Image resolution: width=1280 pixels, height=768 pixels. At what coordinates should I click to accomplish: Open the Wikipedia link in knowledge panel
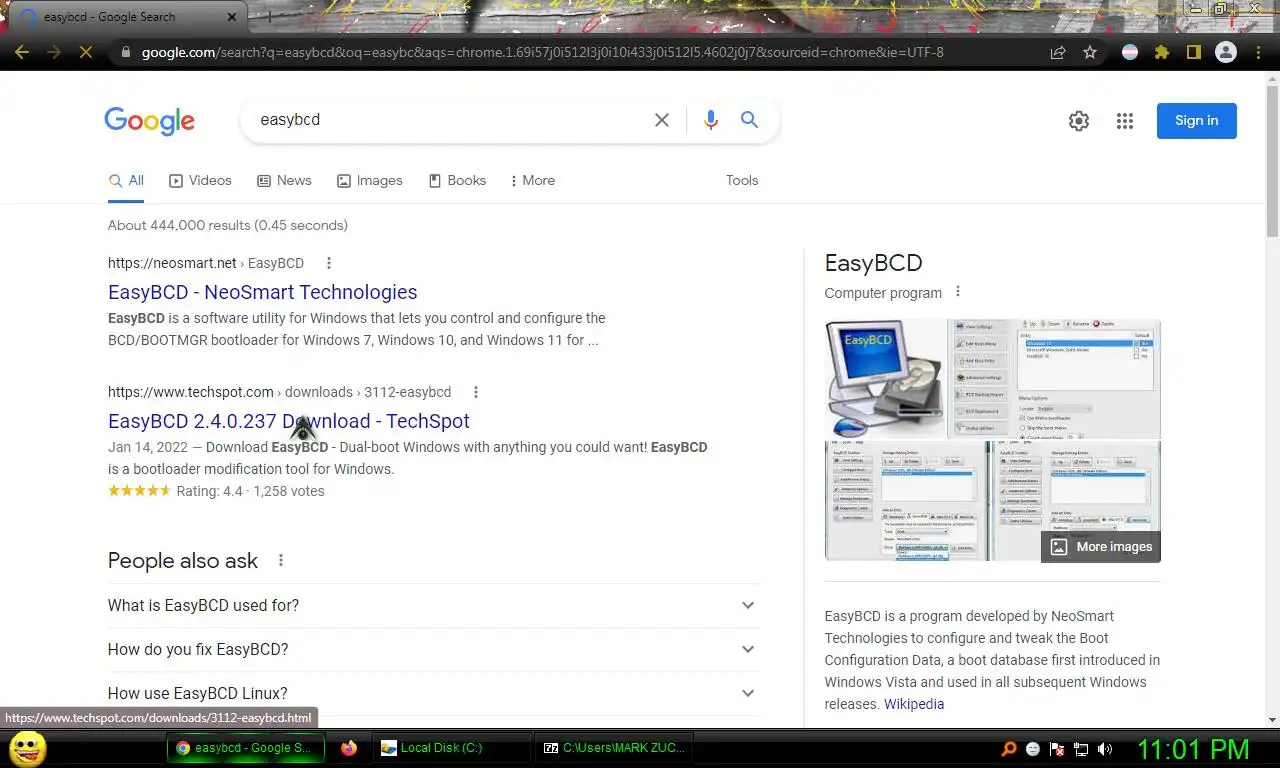[914, 704]
